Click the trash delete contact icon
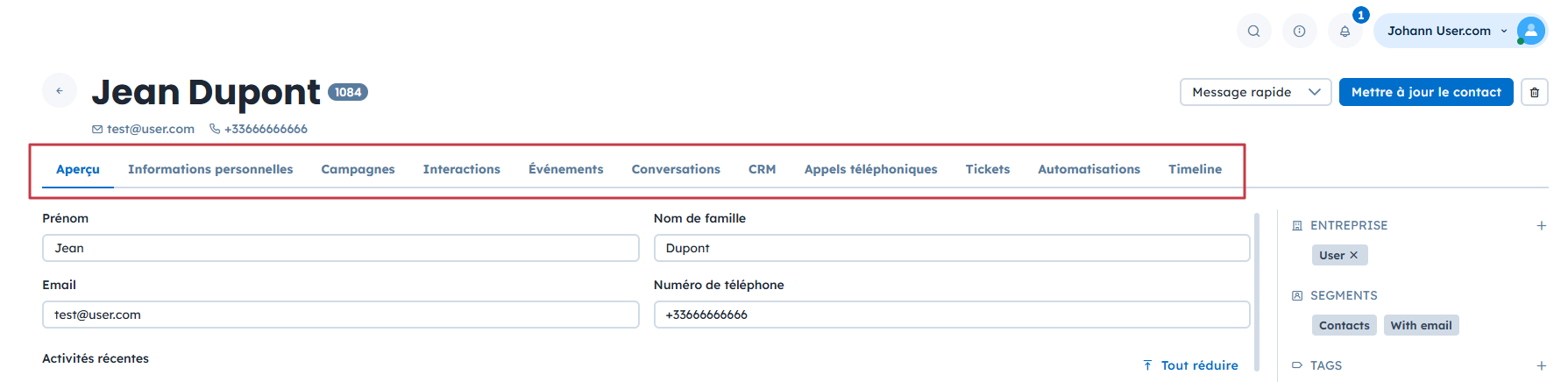Viewport: 1568px width, 382px height. click(x=1534, y=92)
